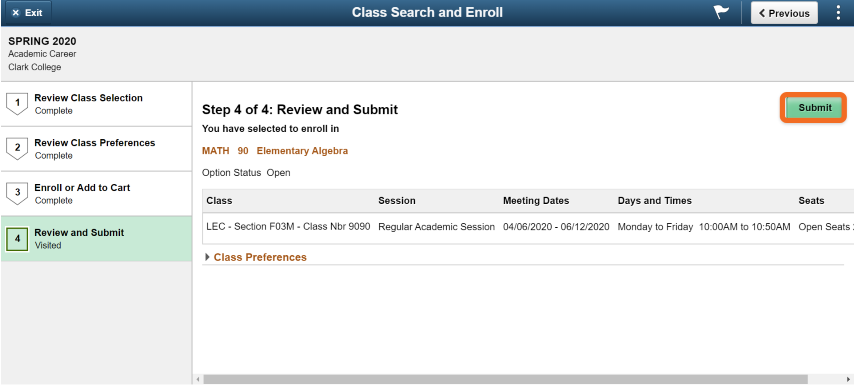Click the step 1 number badge
The height and width of the screenshot is (386, 855).
17,103
